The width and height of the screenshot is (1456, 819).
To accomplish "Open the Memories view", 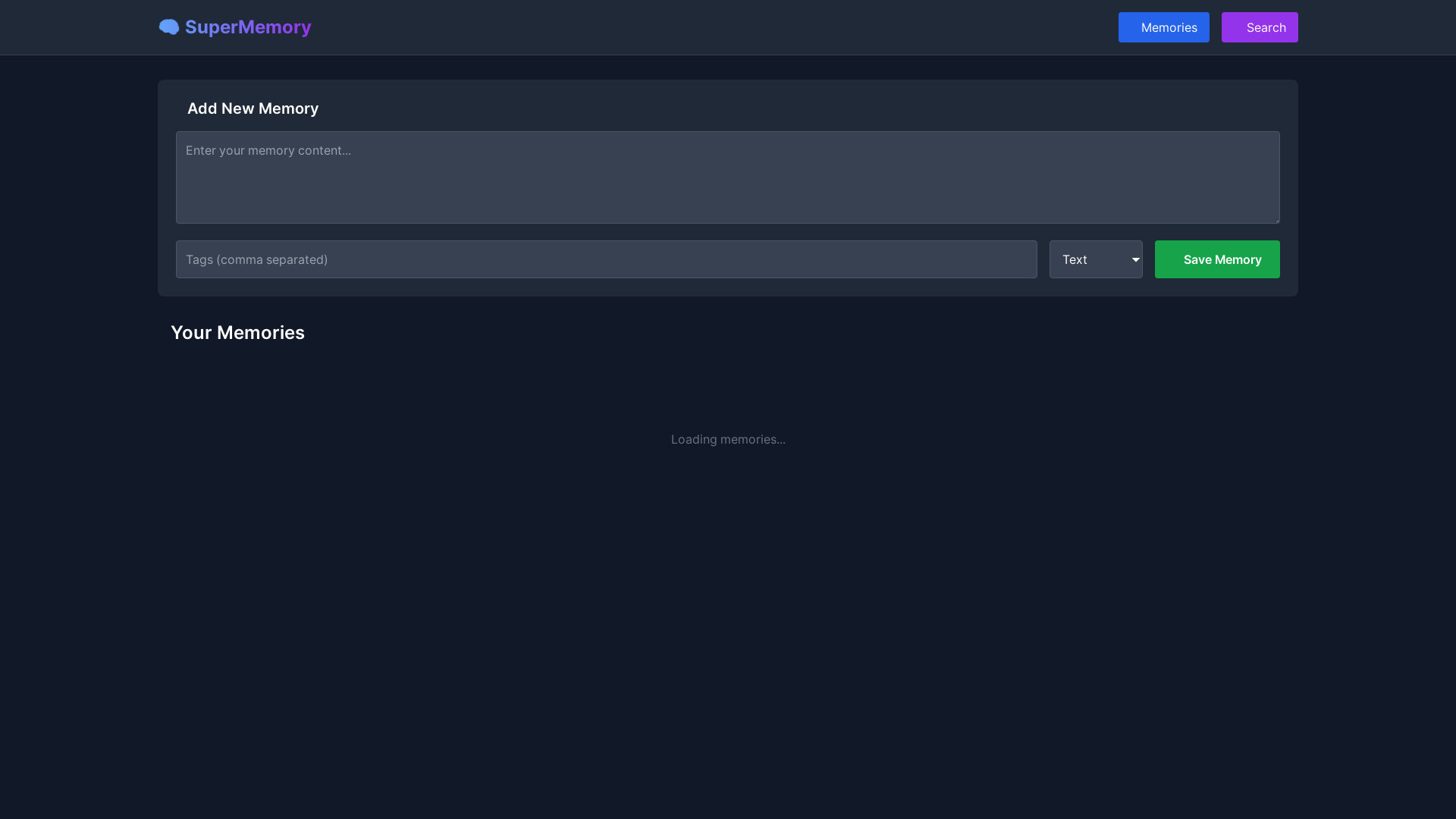I will click(1163, 27).
